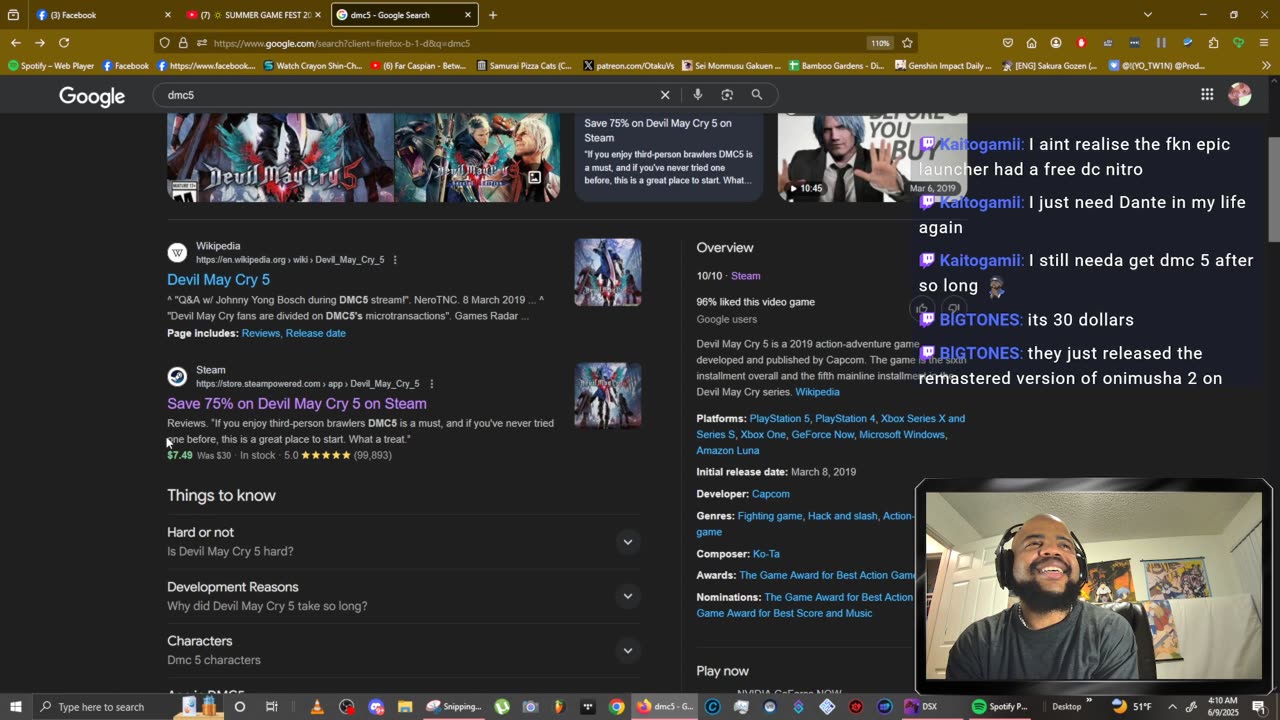The height and width of the screenshot is (720, 1280).
Task: Go back to the previous page
Action: click(16, 43)
